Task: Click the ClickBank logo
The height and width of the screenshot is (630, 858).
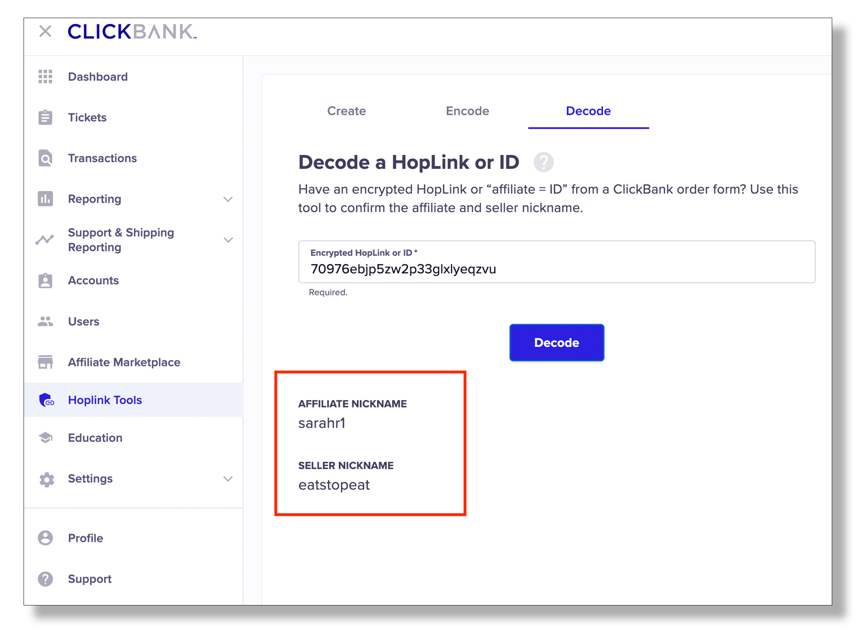Action: pos(132,32)
